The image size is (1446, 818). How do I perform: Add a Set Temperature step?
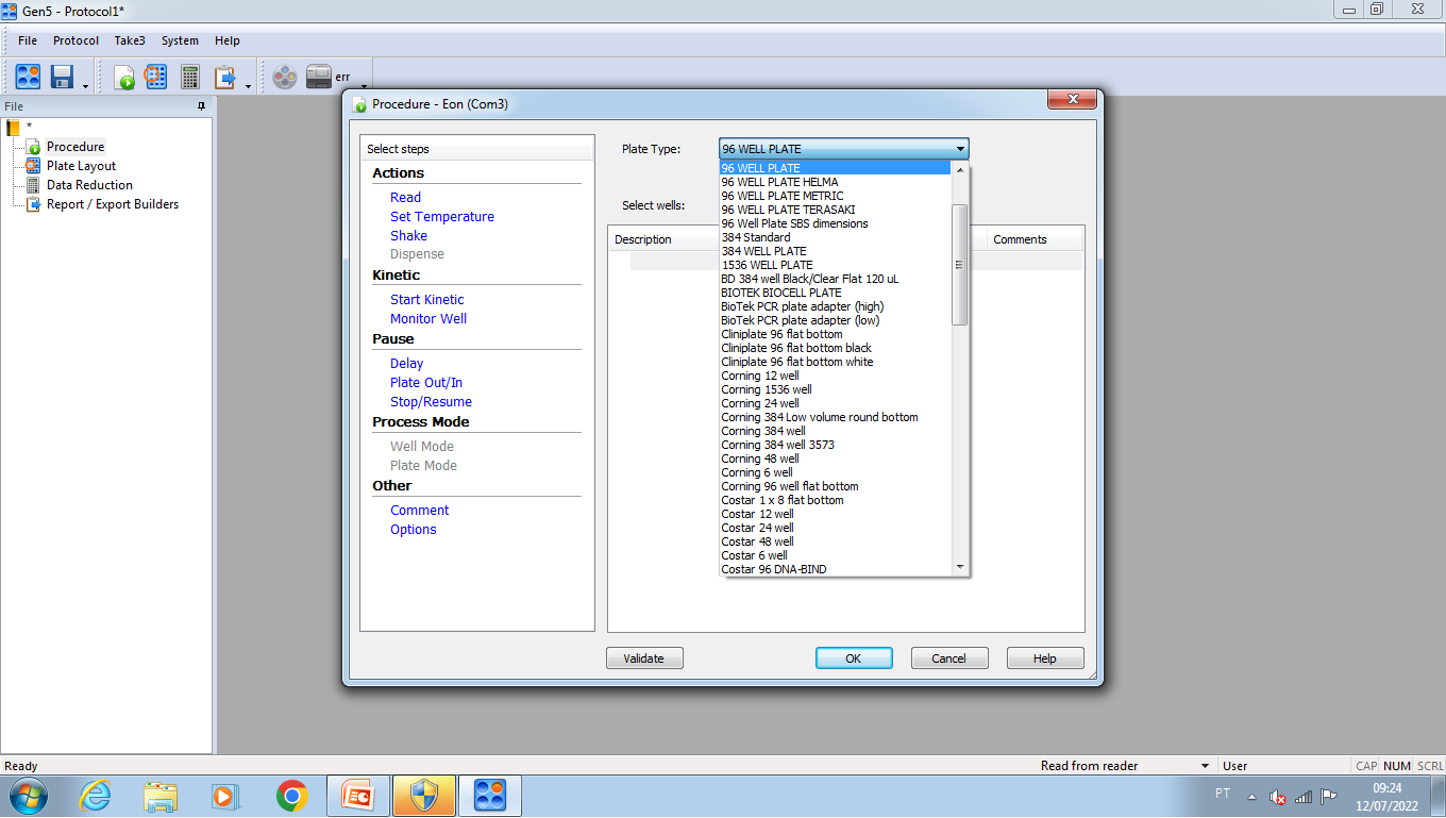(x=441, y=217)
